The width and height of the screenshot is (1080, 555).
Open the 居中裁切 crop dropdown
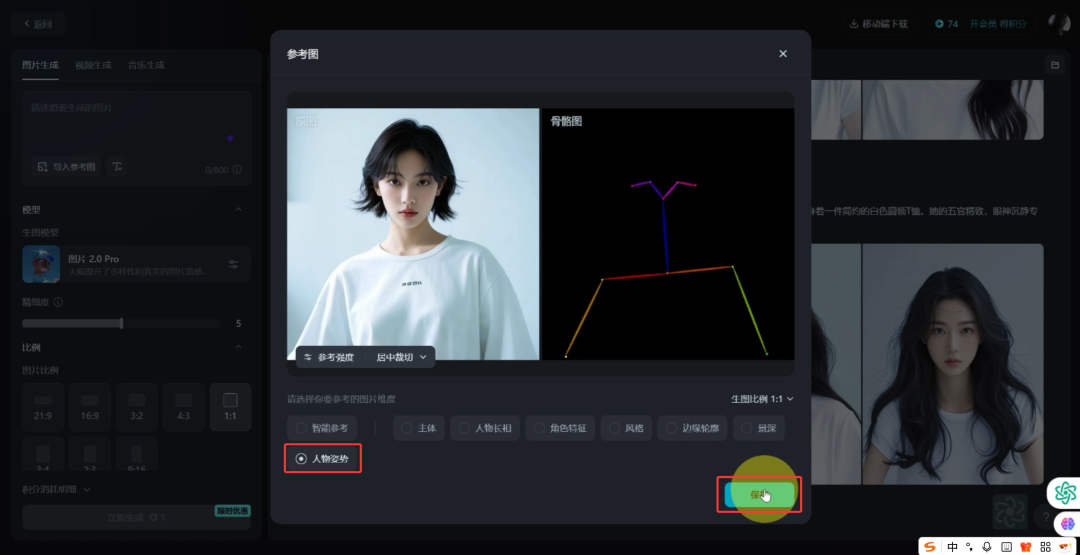(x=402, y=357)
